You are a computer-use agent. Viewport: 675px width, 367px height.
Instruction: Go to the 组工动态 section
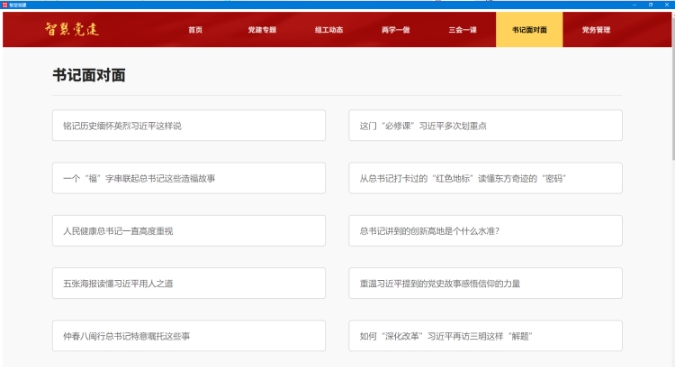coord(328,30)
